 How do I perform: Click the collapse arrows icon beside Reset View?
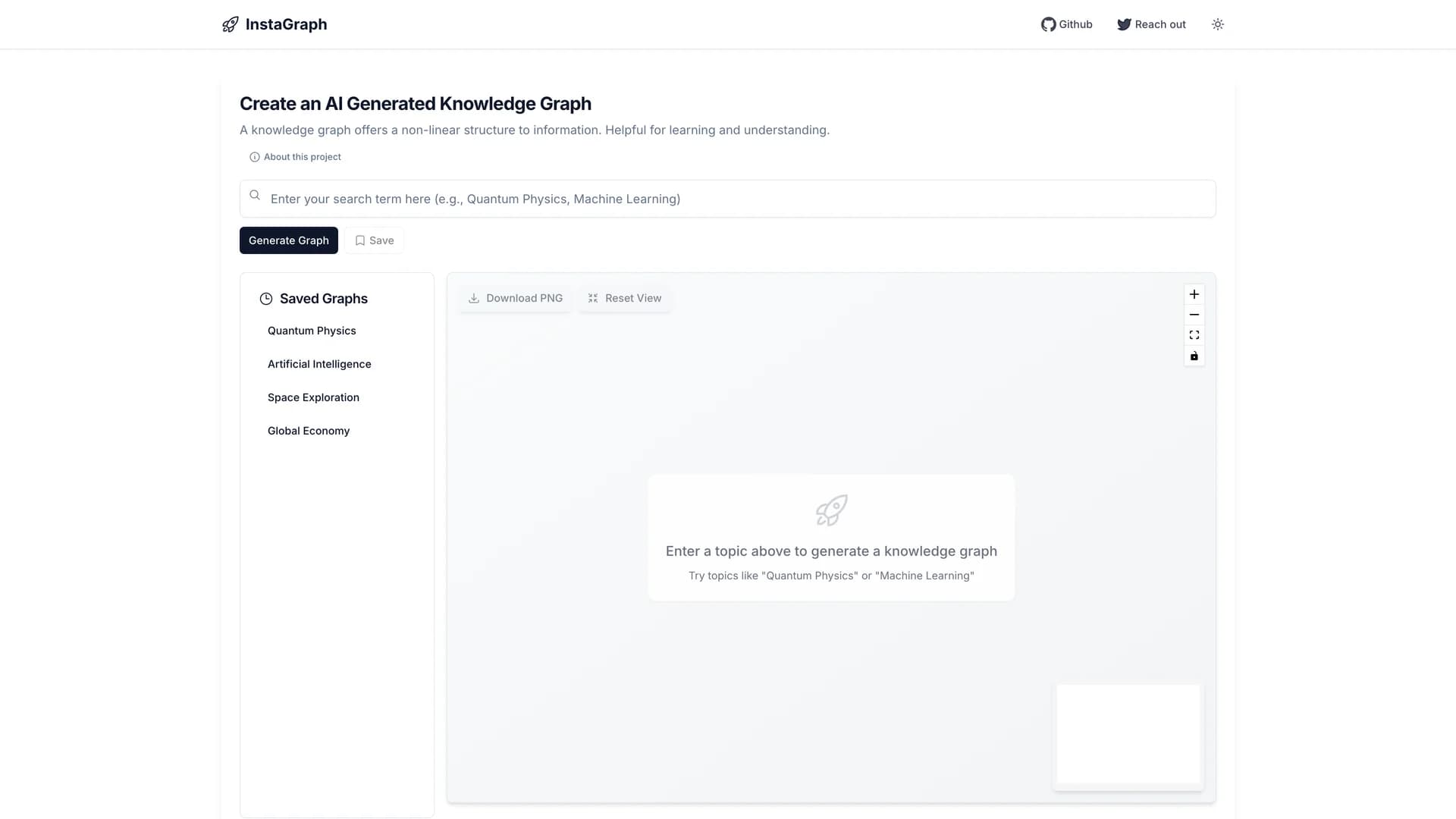click(x=592, y=298)
